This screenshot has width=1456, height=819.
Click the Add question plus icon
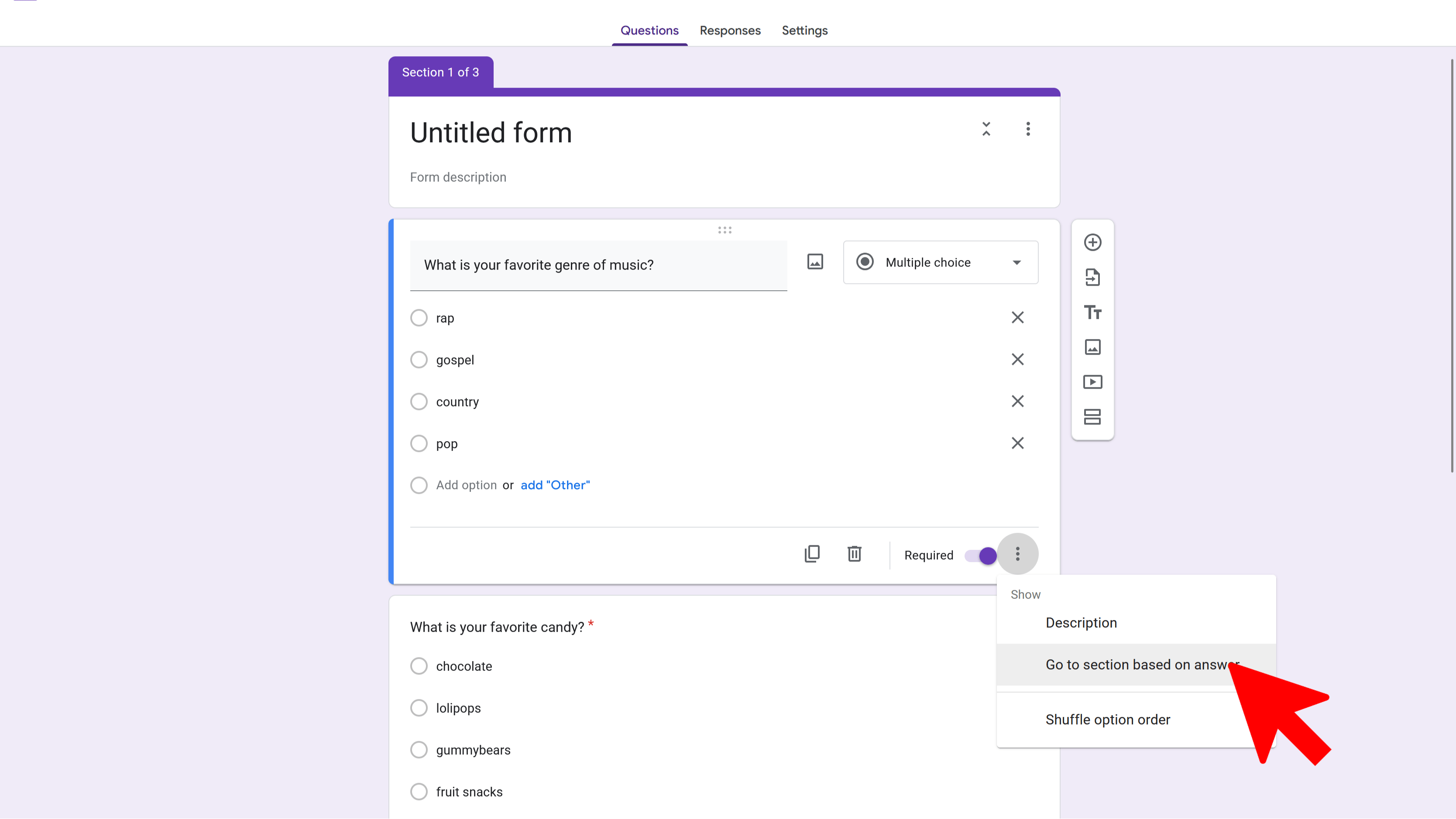pyautogui.click(x=1092, y=243)
